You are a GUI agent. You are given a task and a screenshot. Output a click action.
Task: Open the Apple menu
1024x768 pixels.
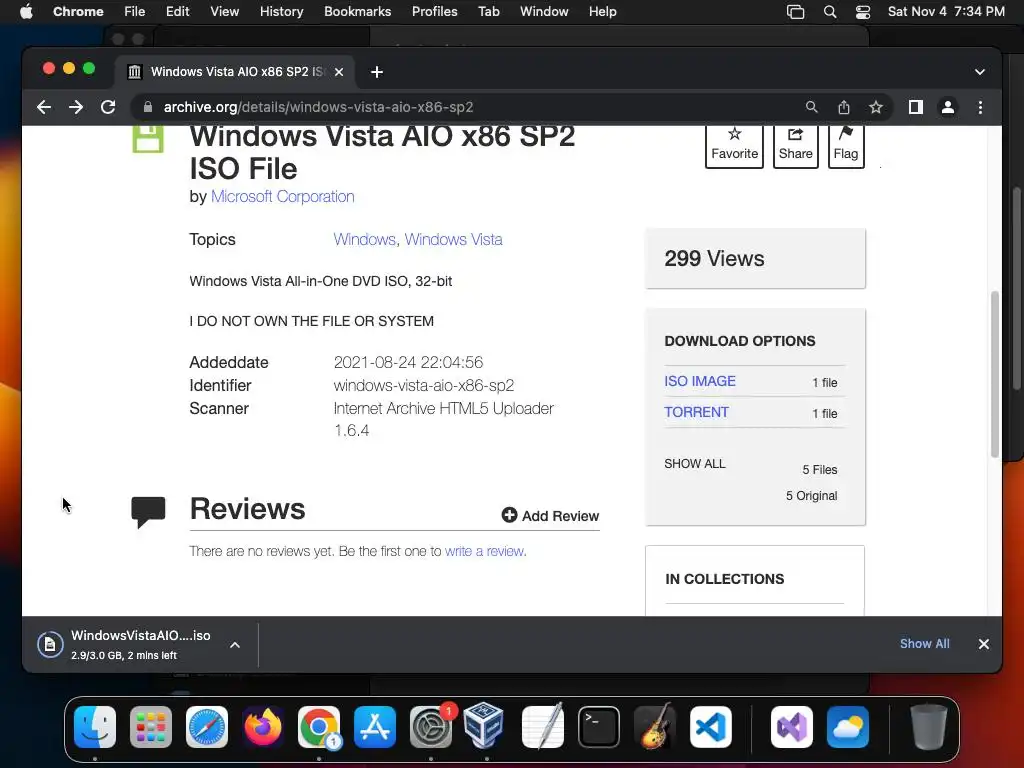pyautogui.click(x=26, y=12)
